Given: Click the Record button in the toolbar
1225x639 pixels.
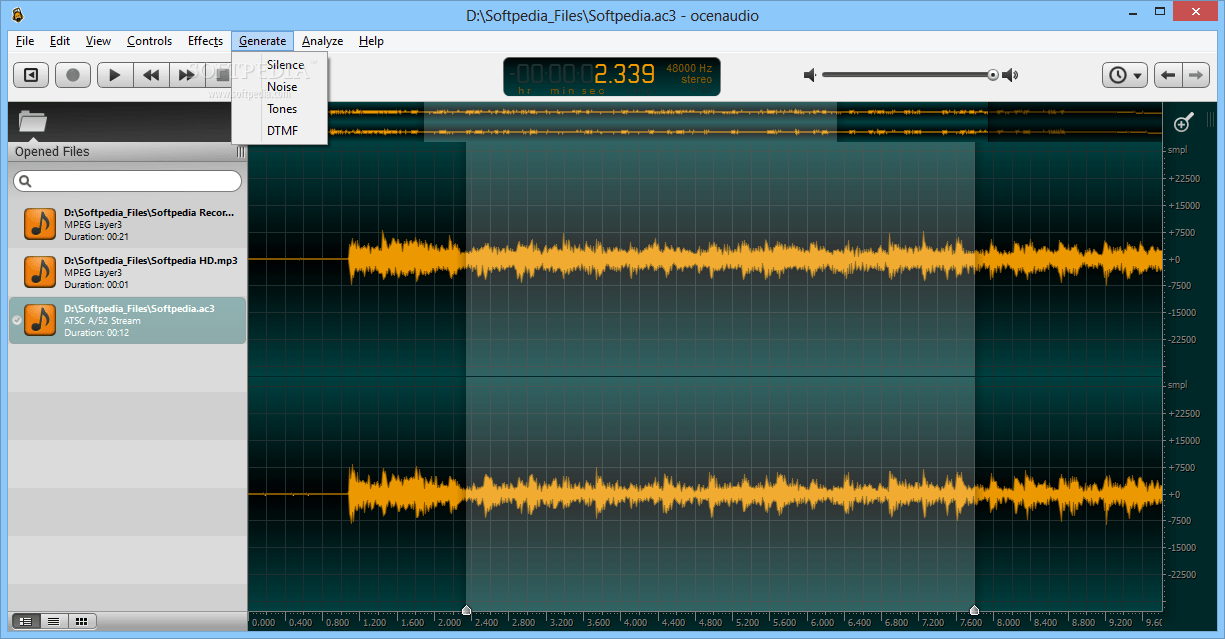Looking at the screenshot, I should coord(72,74).
